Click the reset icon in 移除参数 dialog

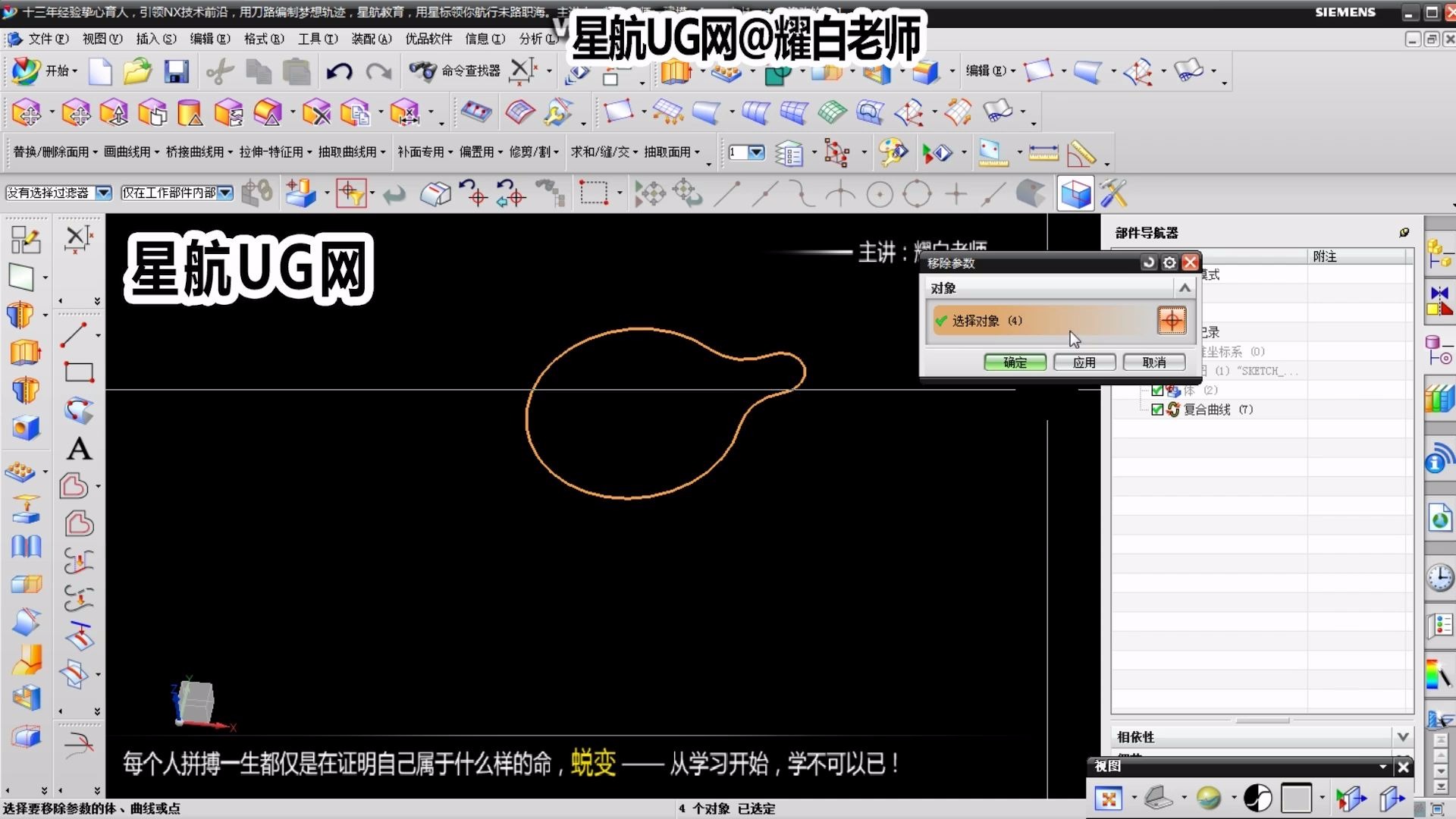1149,262
